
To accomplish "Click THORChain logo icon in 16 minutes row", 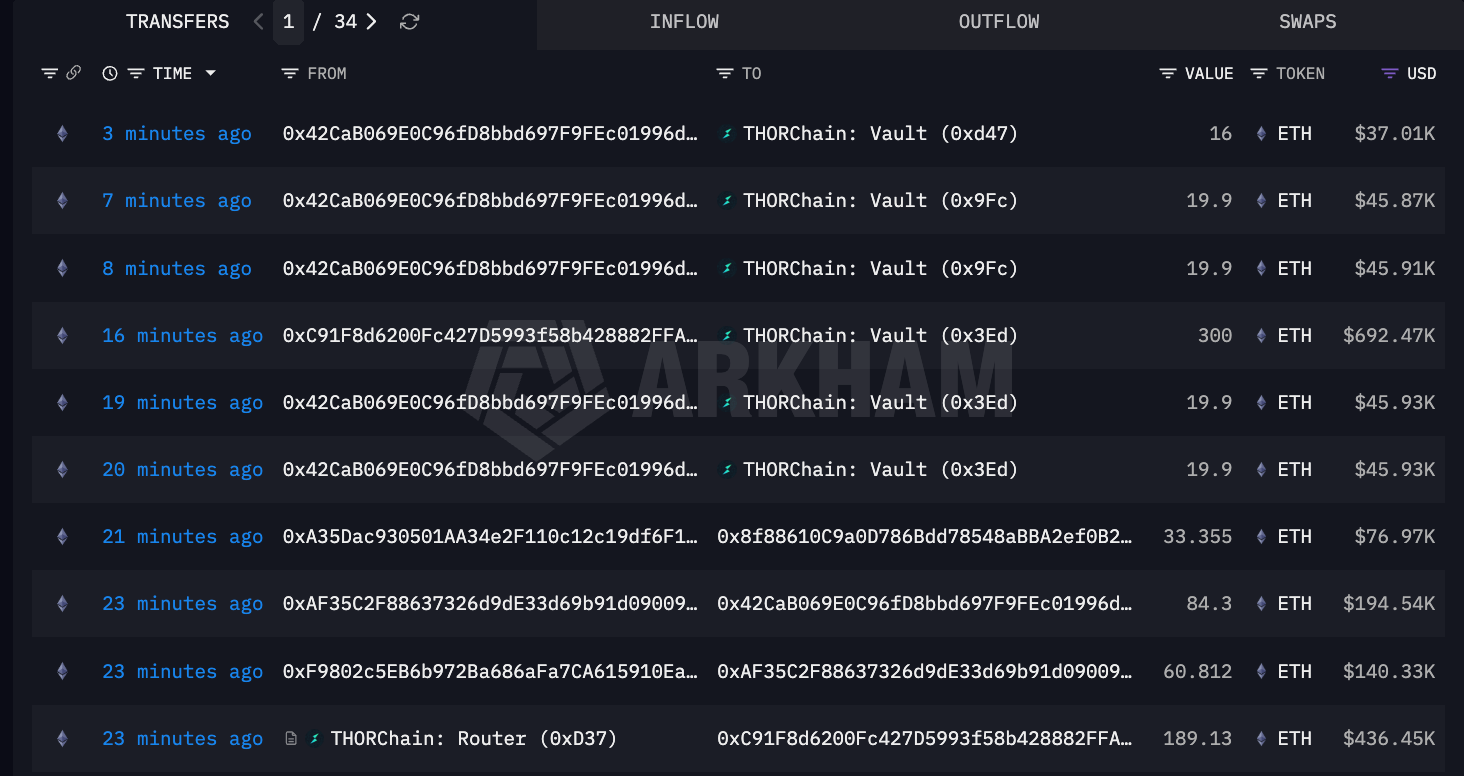I will pos(727,336).
